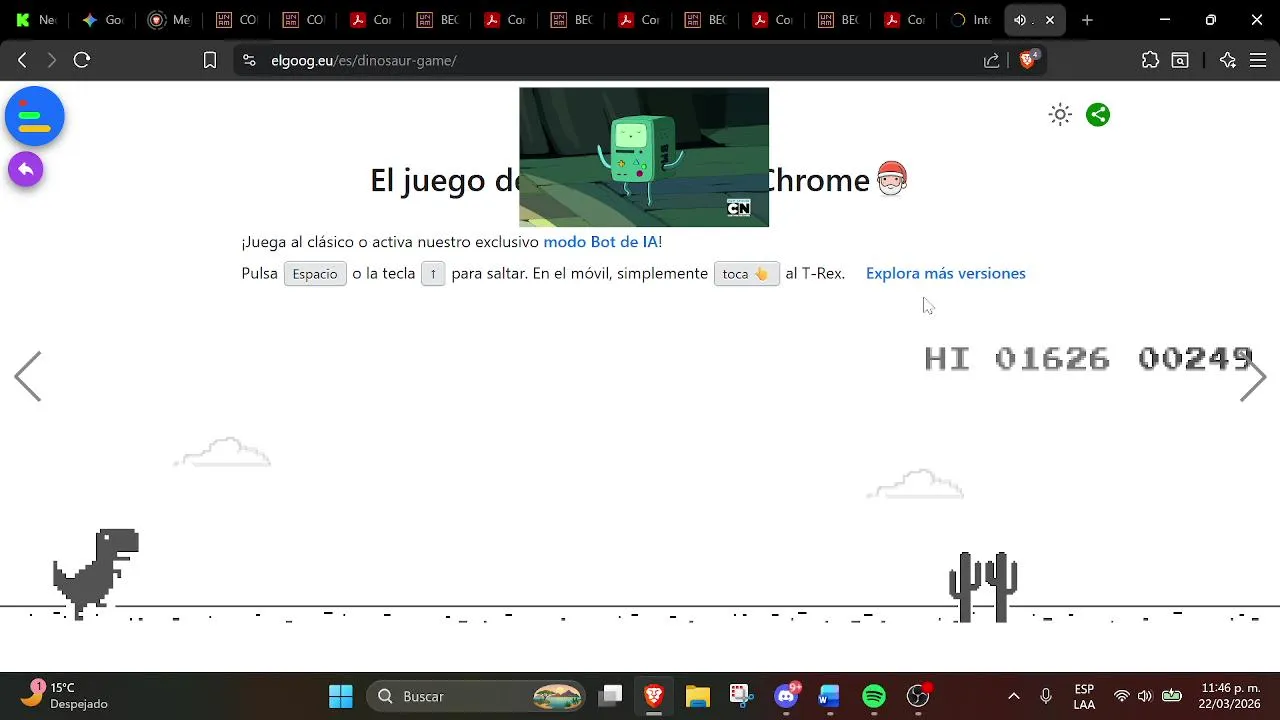Click the blue round elgooG logo button
Image resolution: width=1280 pixels, height=720 pixels.
tap(35, 116)
